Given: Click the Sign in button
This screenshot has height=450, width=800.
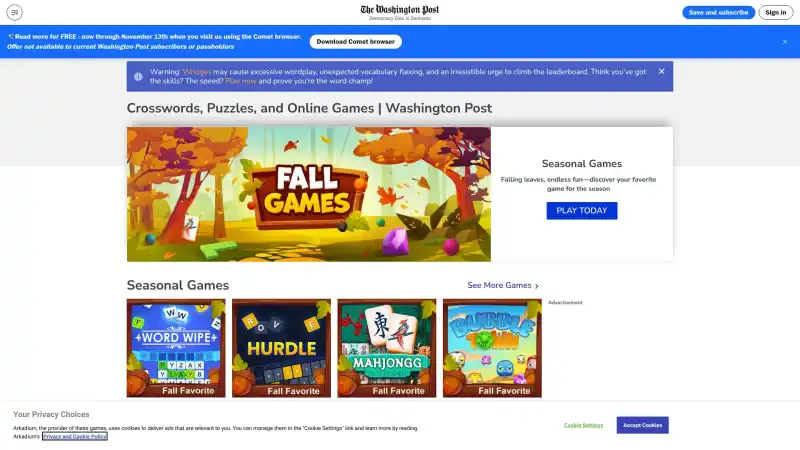Looking at the screenshot, I should pos(776,12).
